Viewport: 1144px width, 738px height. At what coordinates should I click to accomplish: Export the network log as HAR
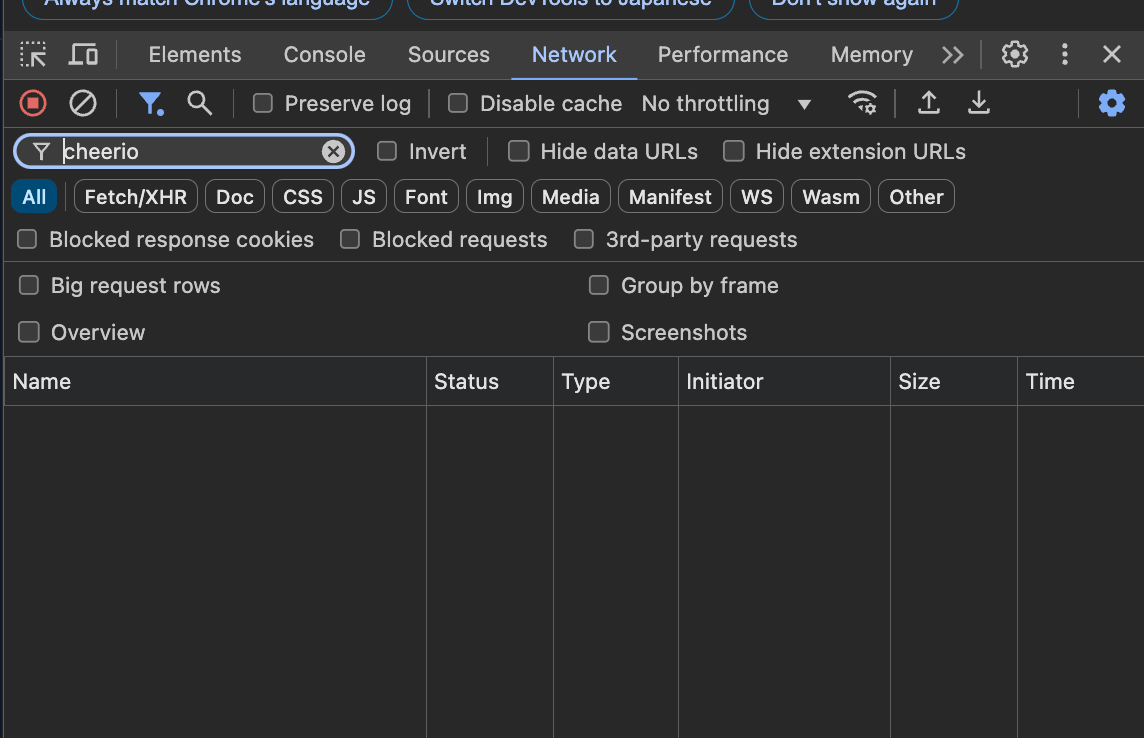click(978, 103)
